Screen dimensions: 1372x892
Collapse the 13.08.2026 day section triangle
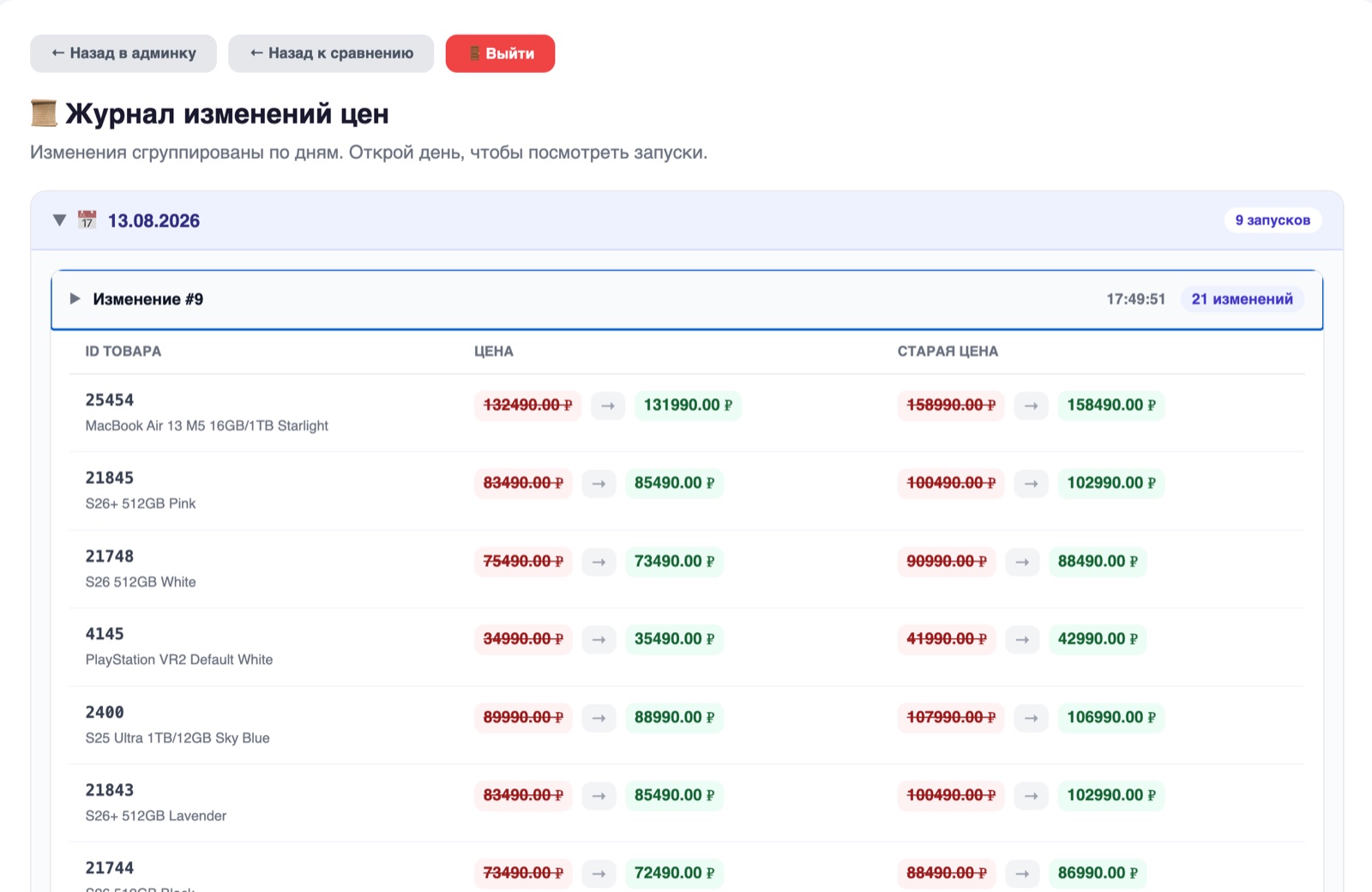point(59,220)
